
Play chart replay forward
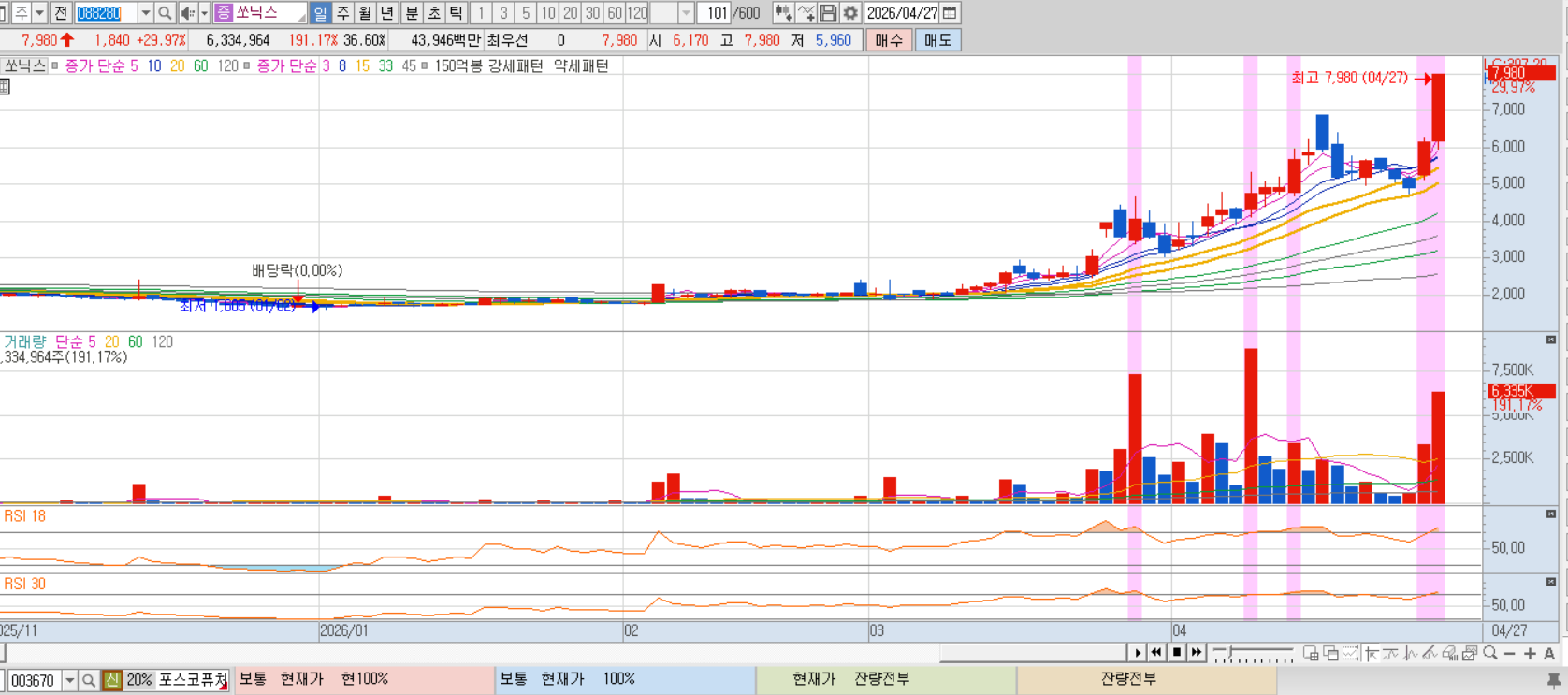point(1138,652)
